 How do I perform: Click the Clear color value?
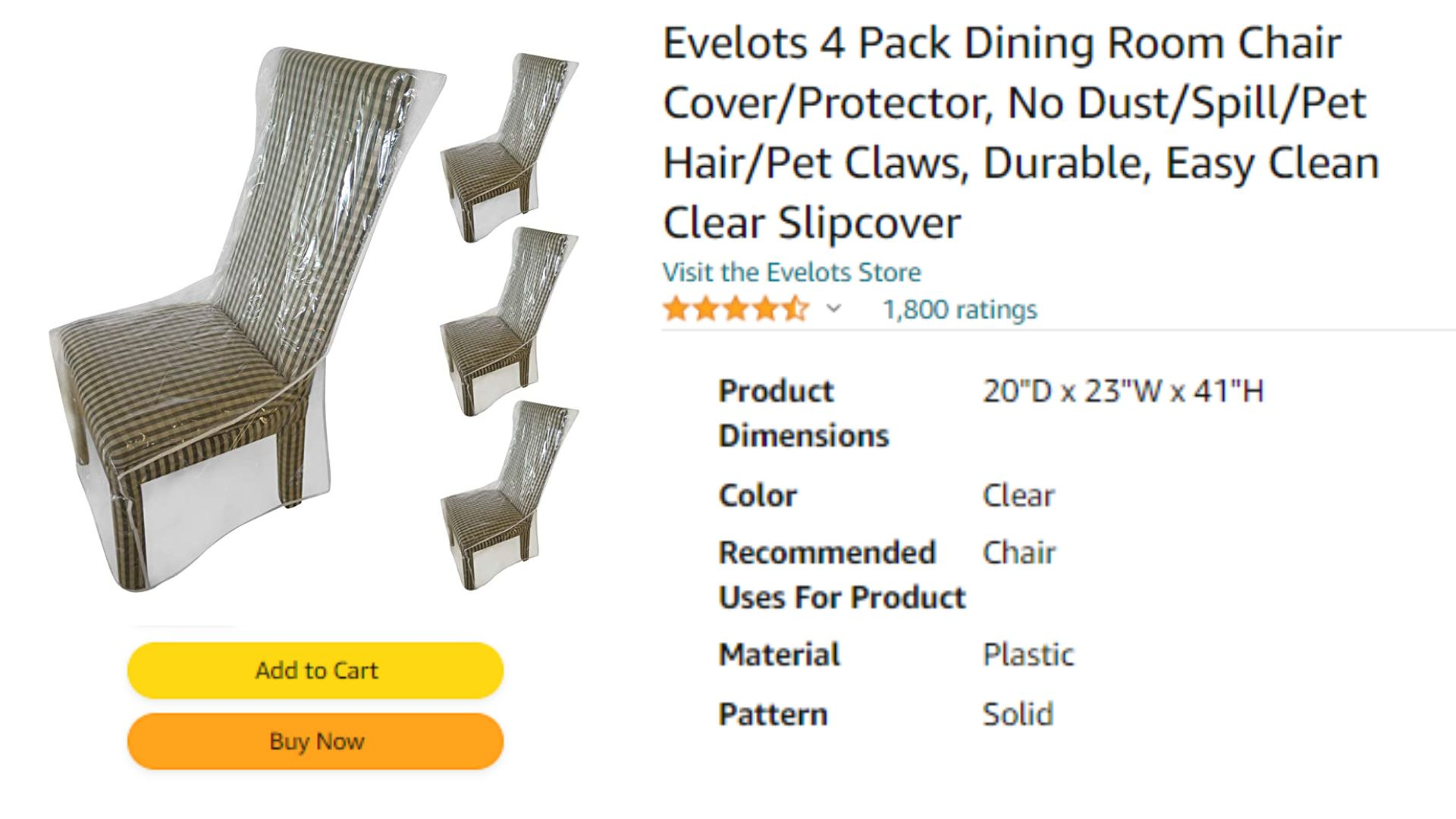click(x=1018, y=495)
